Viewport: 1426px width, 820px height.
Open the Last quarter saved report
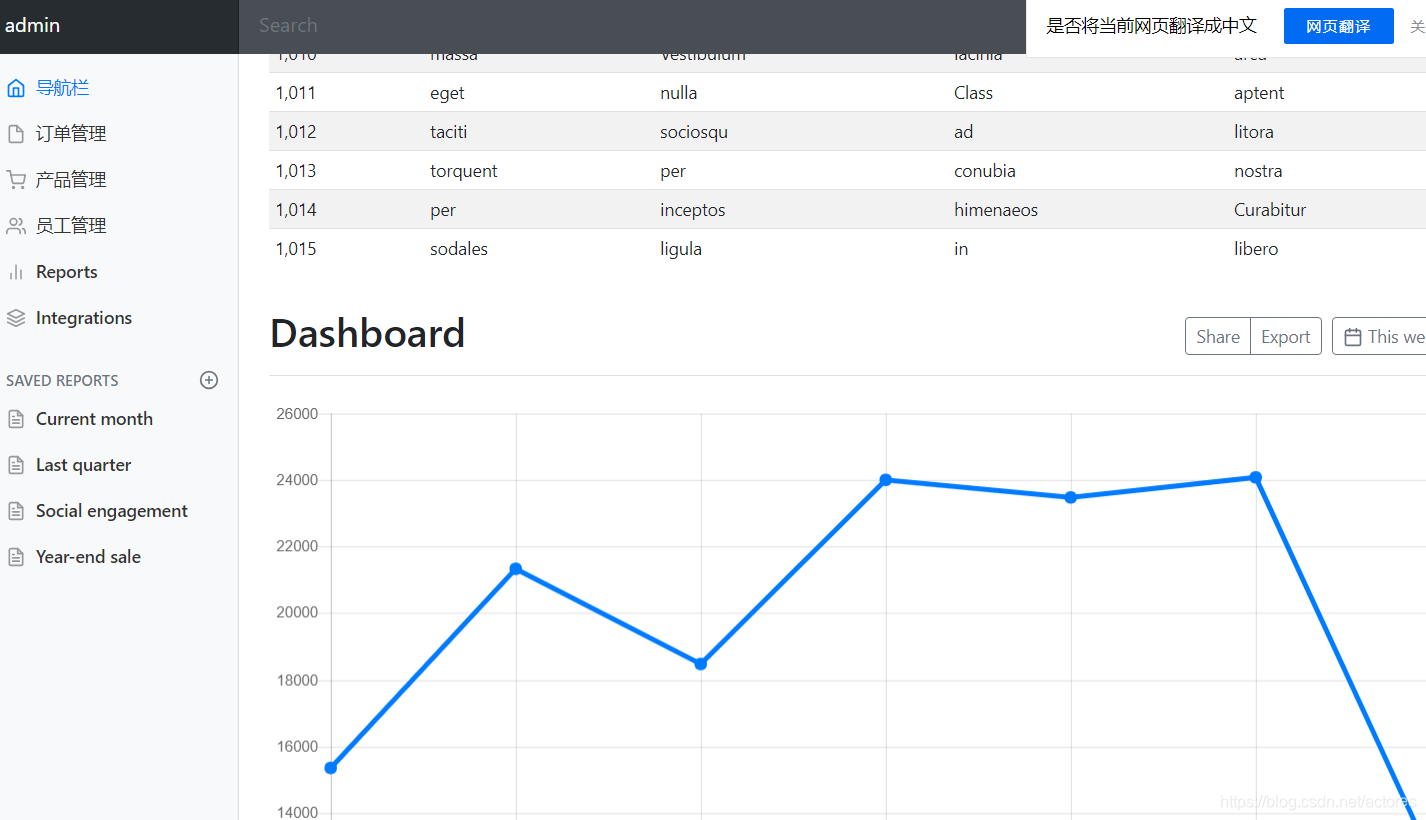[83, 465]
